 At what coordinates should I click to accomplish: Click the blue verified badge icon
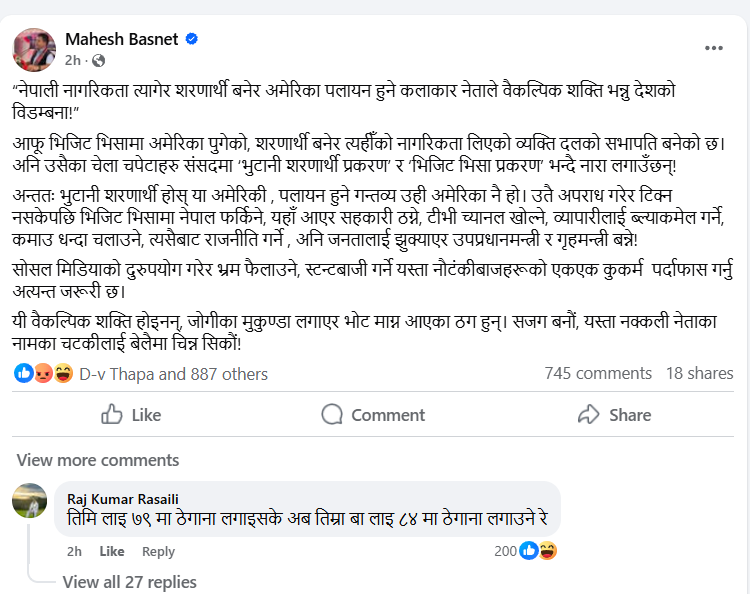pyautogui.click(x=192, y=39)
